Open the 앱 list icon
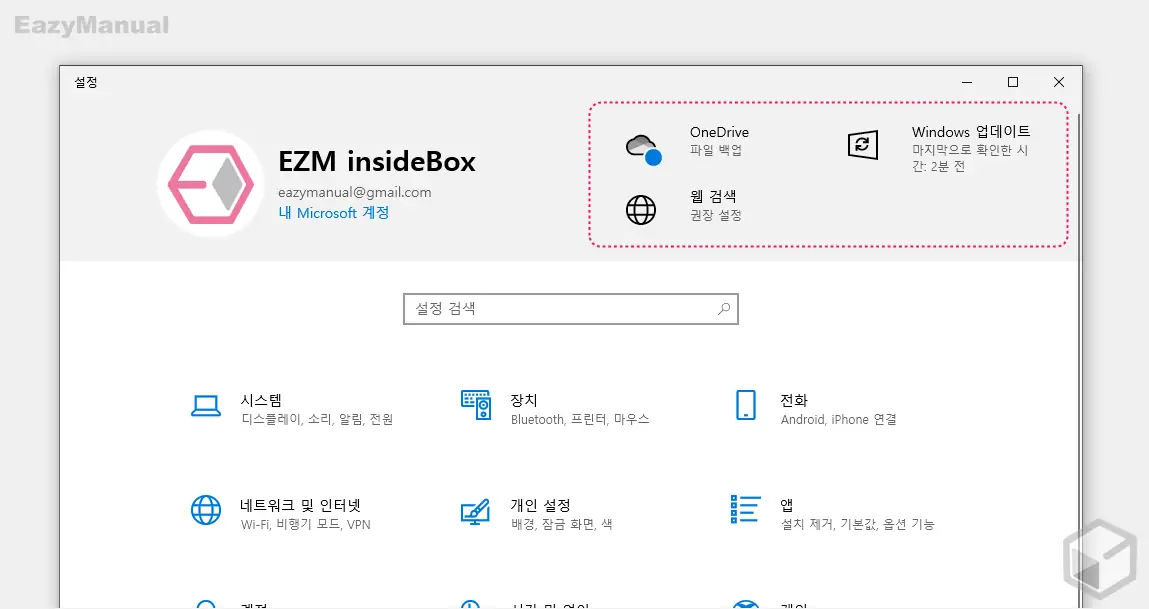 [x=745, y=509]
